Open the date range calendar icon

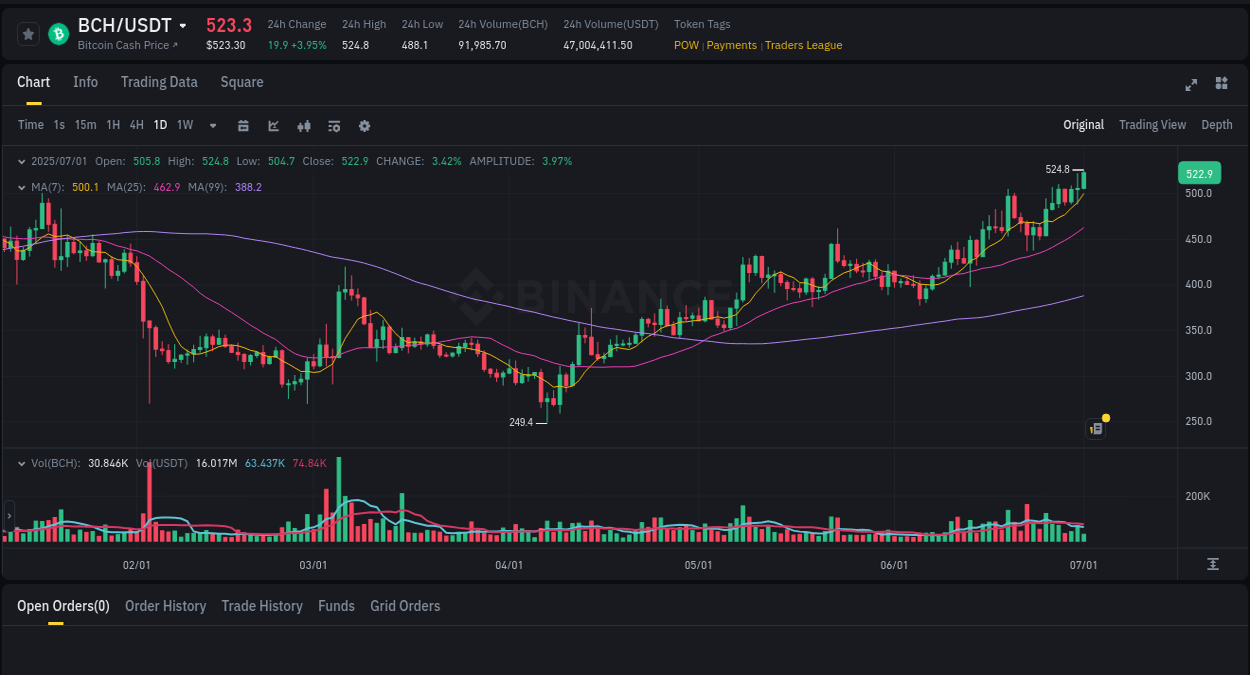(x=243, y=125)
